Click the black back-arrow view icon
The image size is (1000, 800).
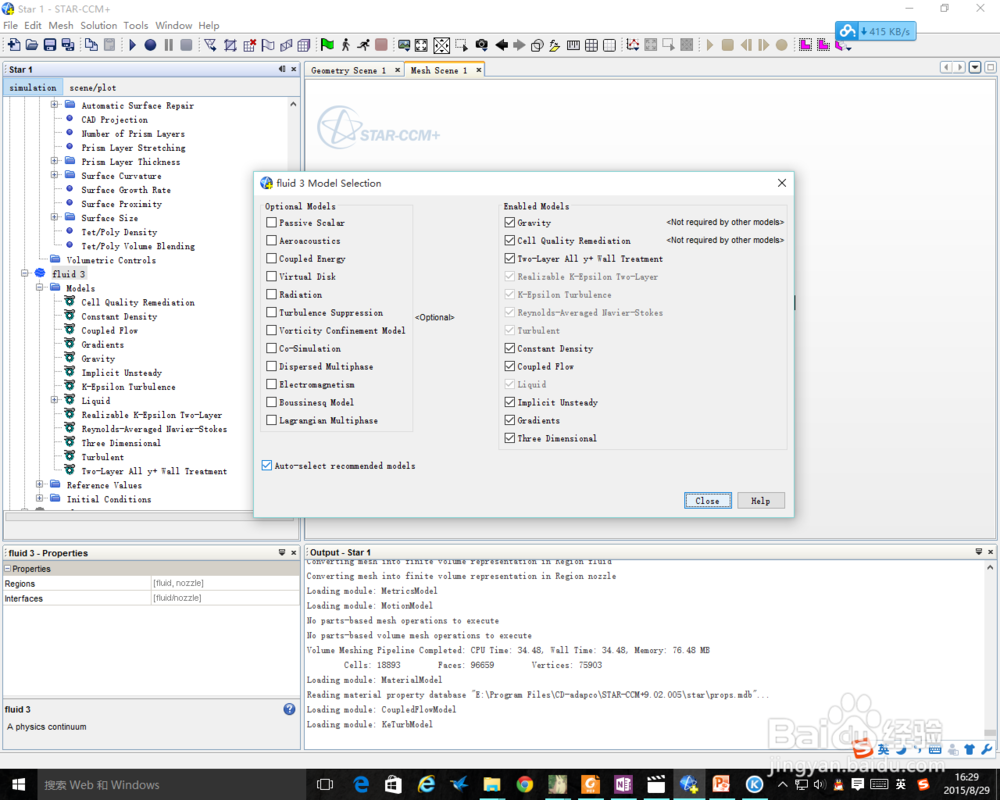pos(502,45)
